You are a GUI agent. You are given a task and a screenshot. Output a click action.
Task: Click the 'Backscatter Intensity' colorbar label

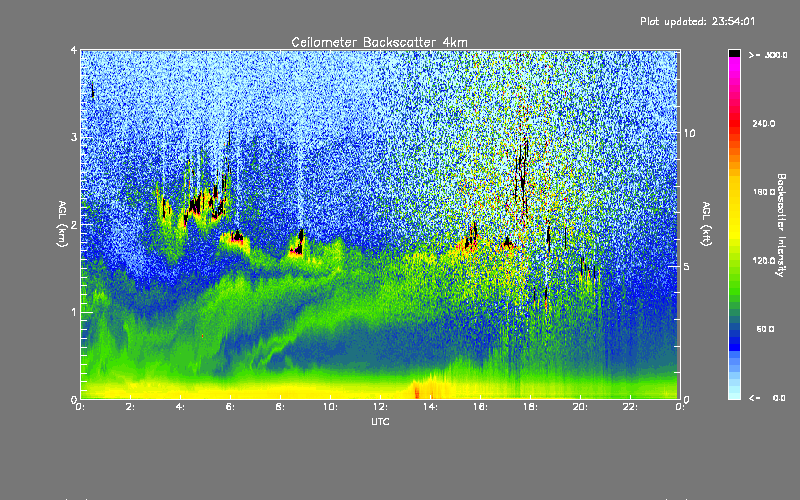(x=781, y=225)
